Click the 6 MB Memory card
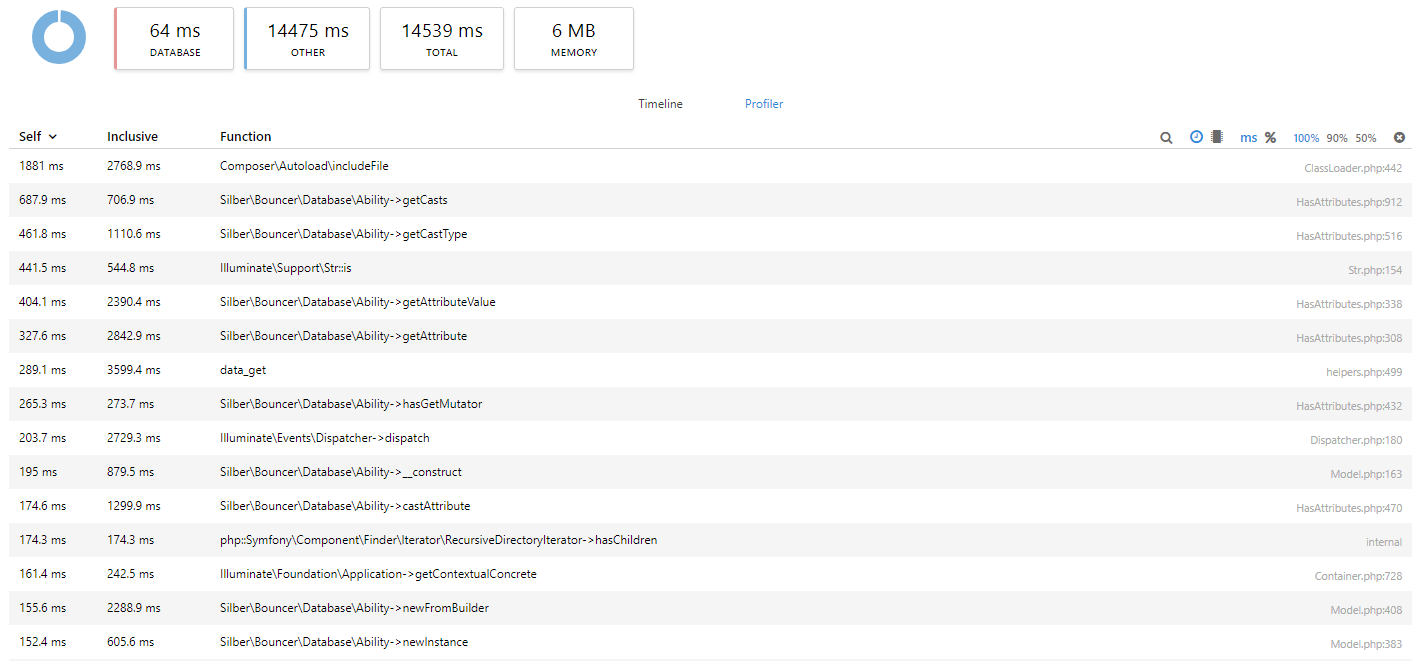Viewport: 1419px width, 661px height. pos(574,39)
